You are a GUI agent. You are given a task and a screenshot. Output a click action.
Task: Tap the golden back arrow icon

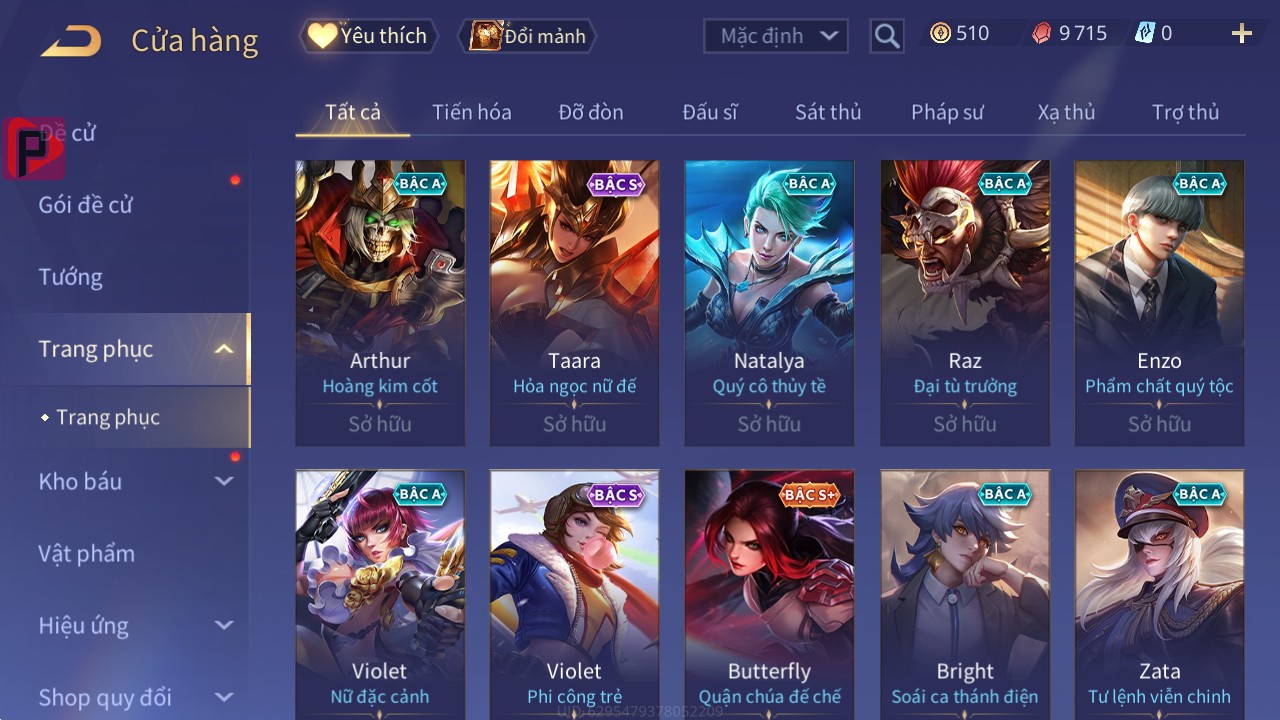click(x=71, y=41)
